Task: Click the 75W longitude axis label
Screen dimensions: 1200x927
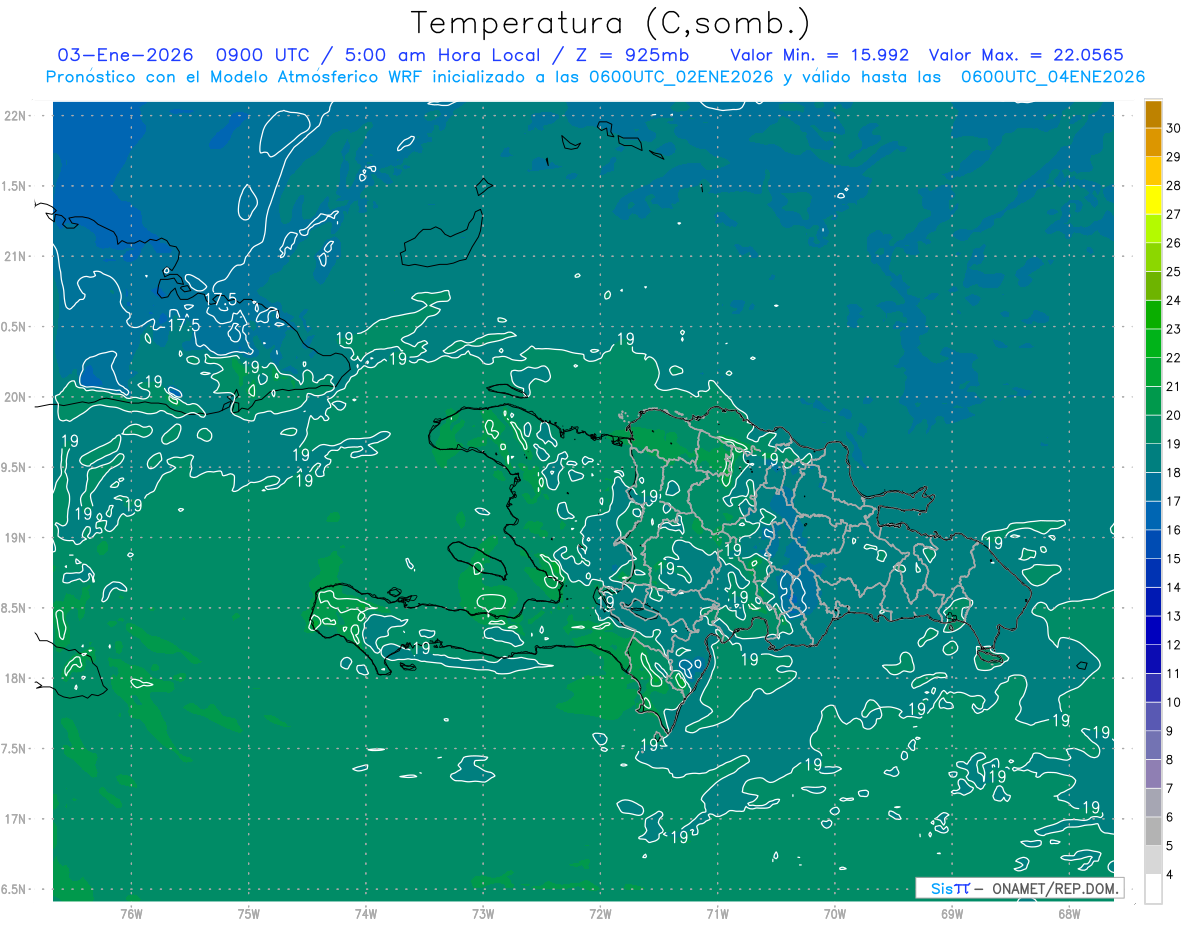Action: pyautogui.click(x=248, y=913)
